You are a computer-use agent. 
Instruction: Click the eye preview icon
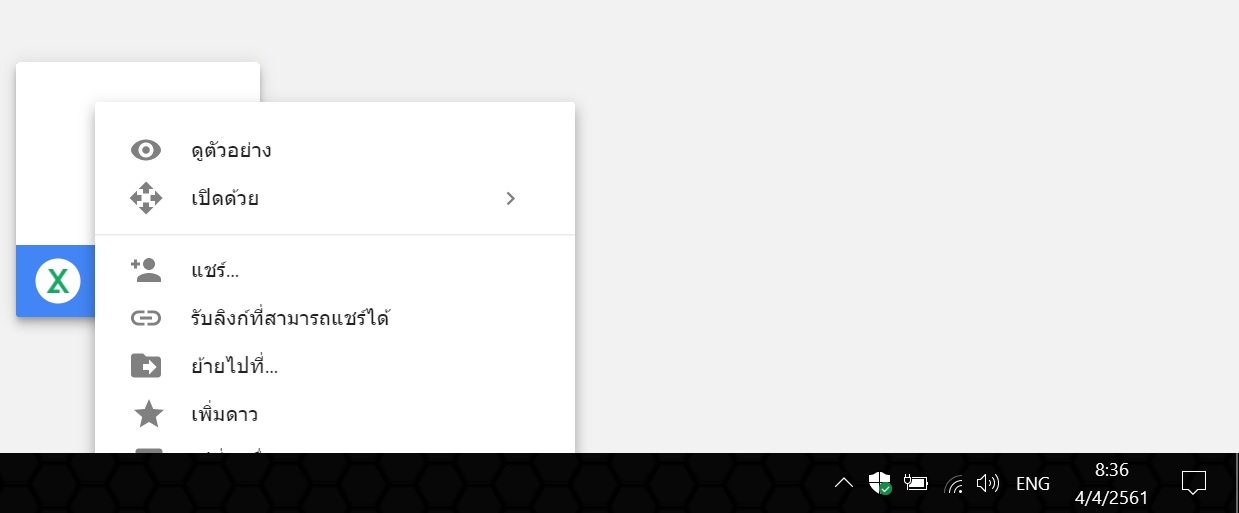coord(146,150)
